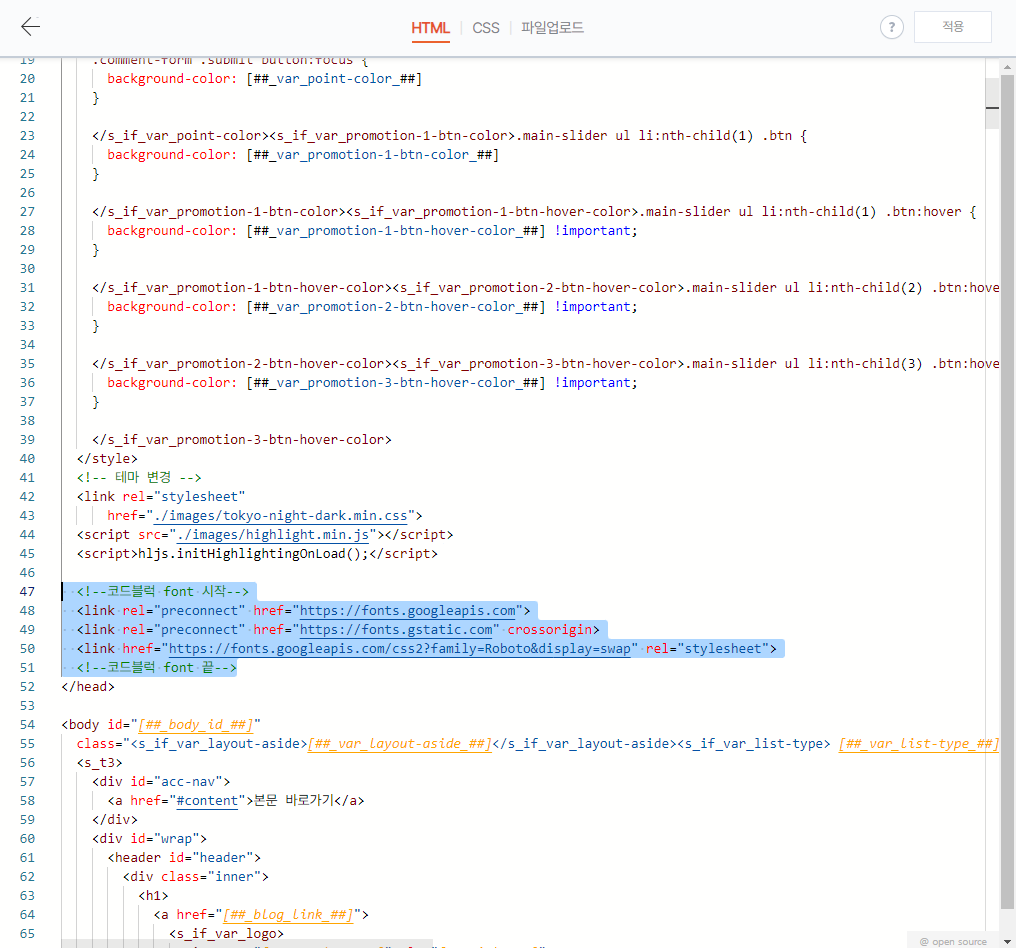Click the <h1> tag line

153,896
